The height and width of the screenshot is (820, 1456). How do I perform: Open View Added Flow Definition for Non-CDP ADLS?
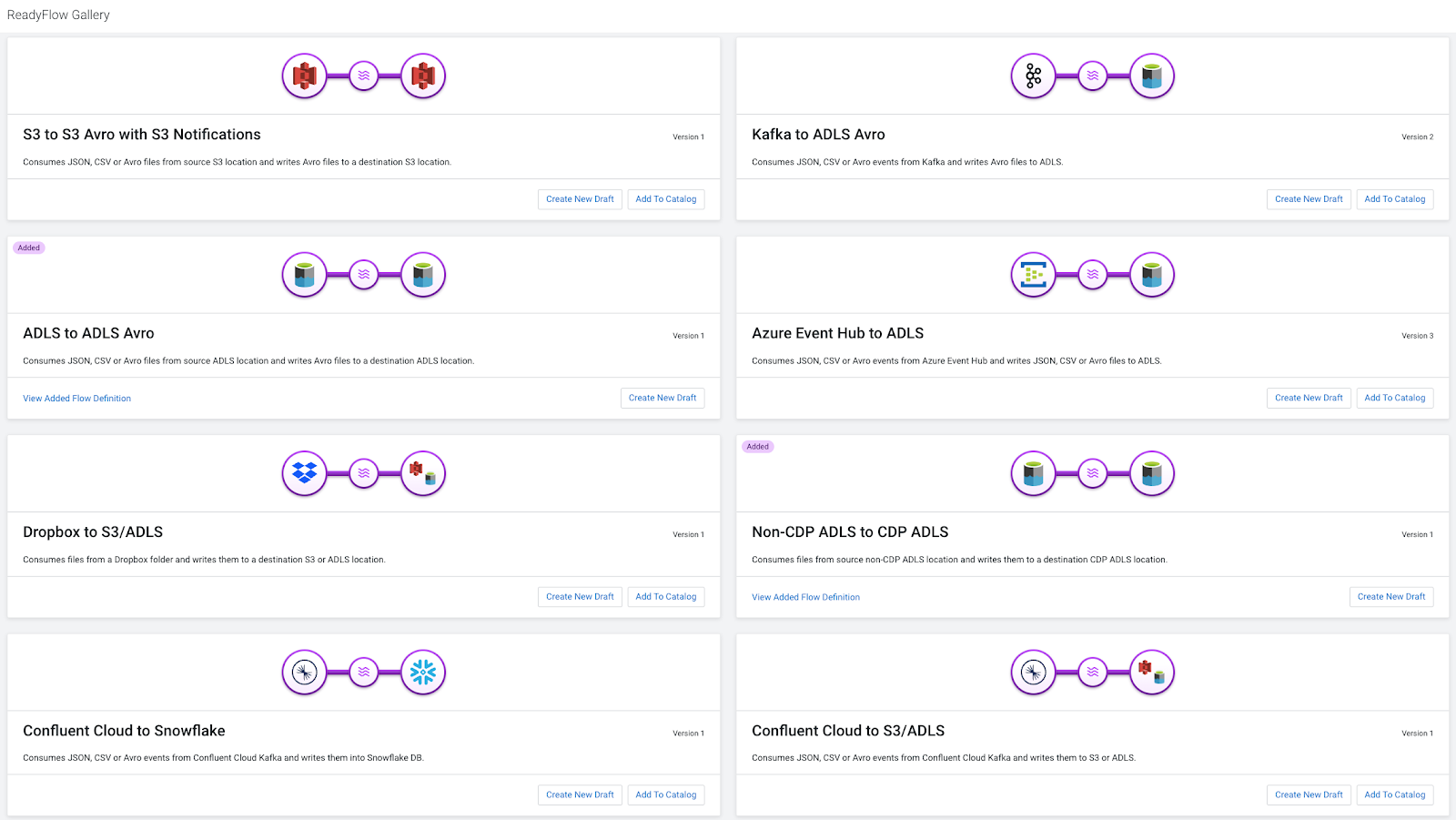click(x=805, y=598)
